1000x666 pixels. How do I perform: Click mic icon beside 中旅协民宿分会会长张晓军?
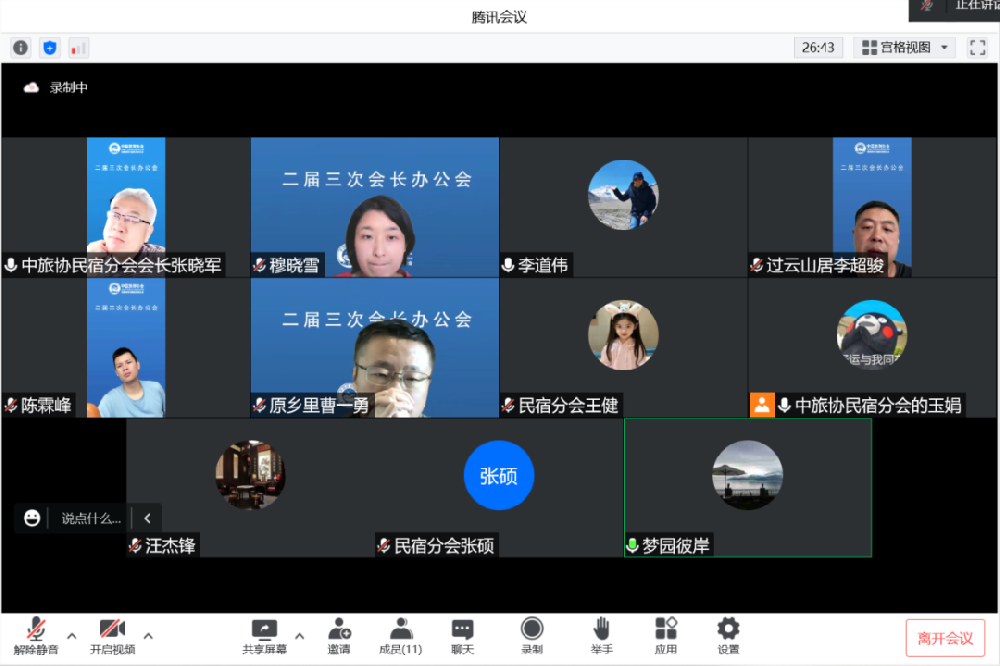(11, 265)
